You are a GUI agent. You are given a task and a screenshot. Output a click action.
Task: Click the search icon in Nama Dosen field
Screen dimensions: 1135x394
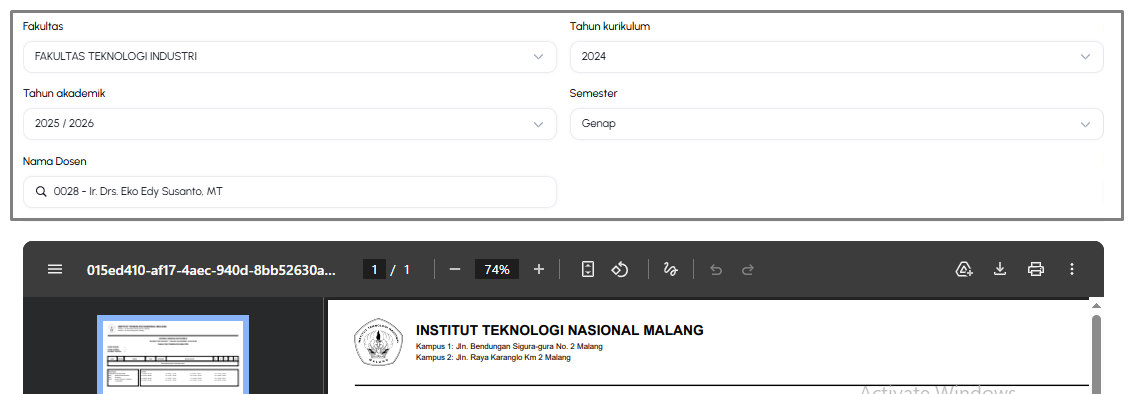coord(41,192)
